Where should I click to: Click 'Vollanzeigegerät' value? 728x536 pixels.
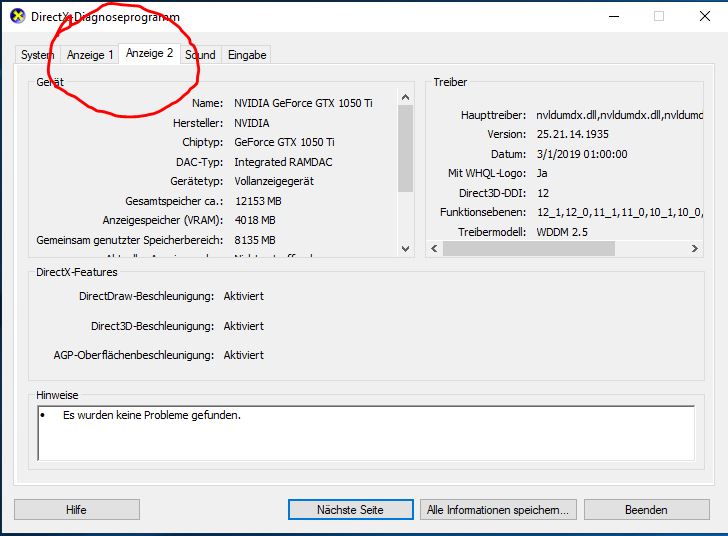pyautogui.click(x=274, y=181)
